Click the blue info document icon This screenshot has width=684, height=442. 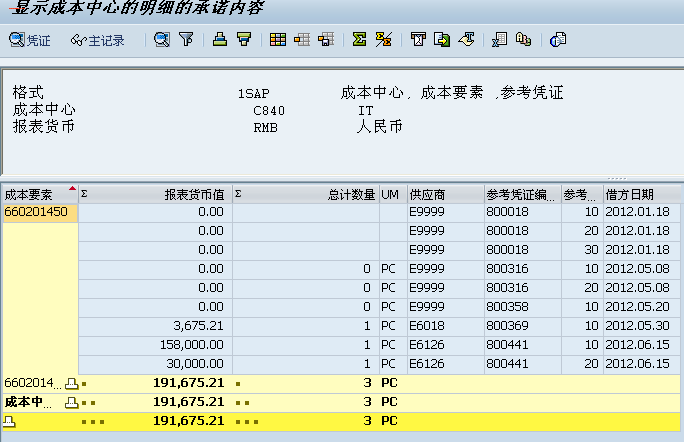pyautogui.click(x=558, y=40)
